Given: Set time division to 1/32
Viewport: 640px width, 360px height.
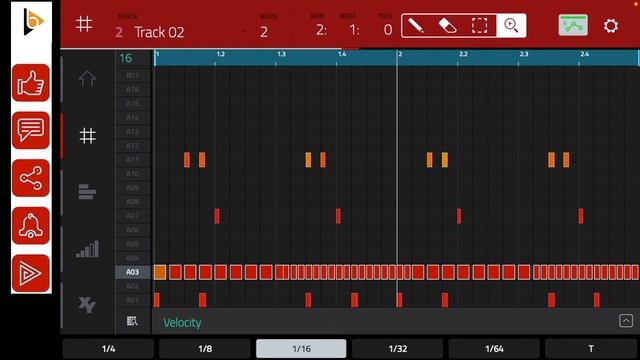Looking at the screenshot, I should 398,349.
